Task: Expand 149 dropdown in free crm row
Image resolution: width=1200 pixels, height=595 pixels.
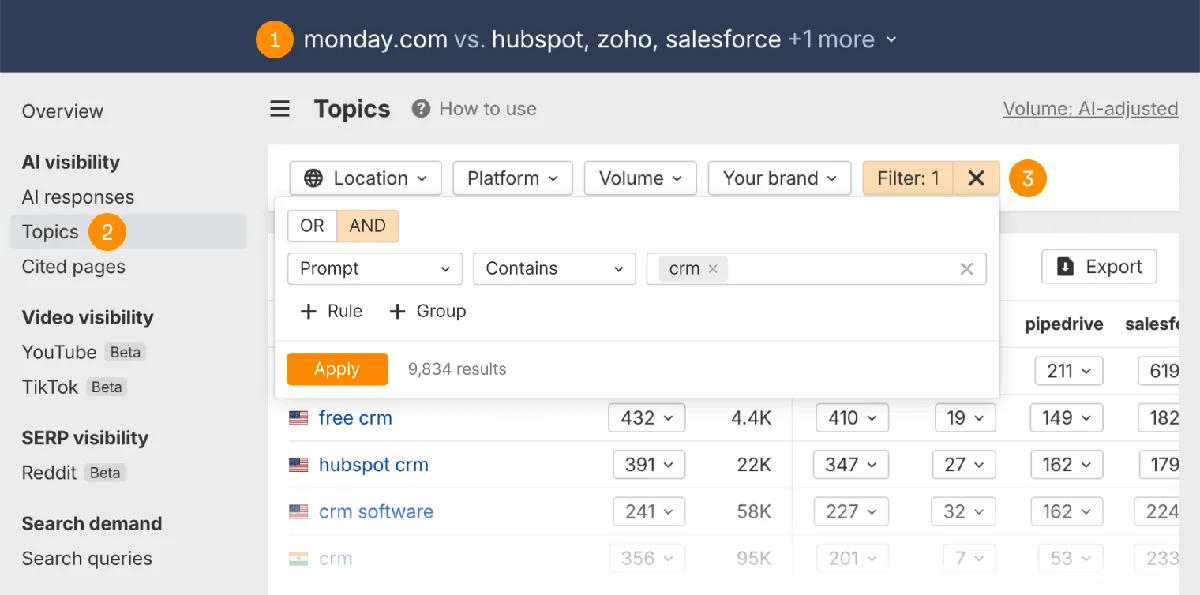Action: (1067, 418)
